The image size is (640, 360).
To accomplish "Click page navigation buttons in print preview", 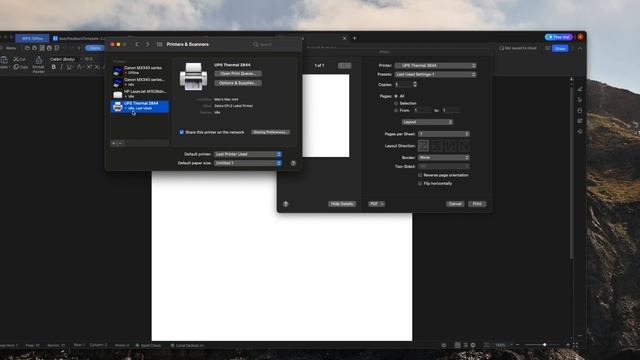I will tap(344, 66).
